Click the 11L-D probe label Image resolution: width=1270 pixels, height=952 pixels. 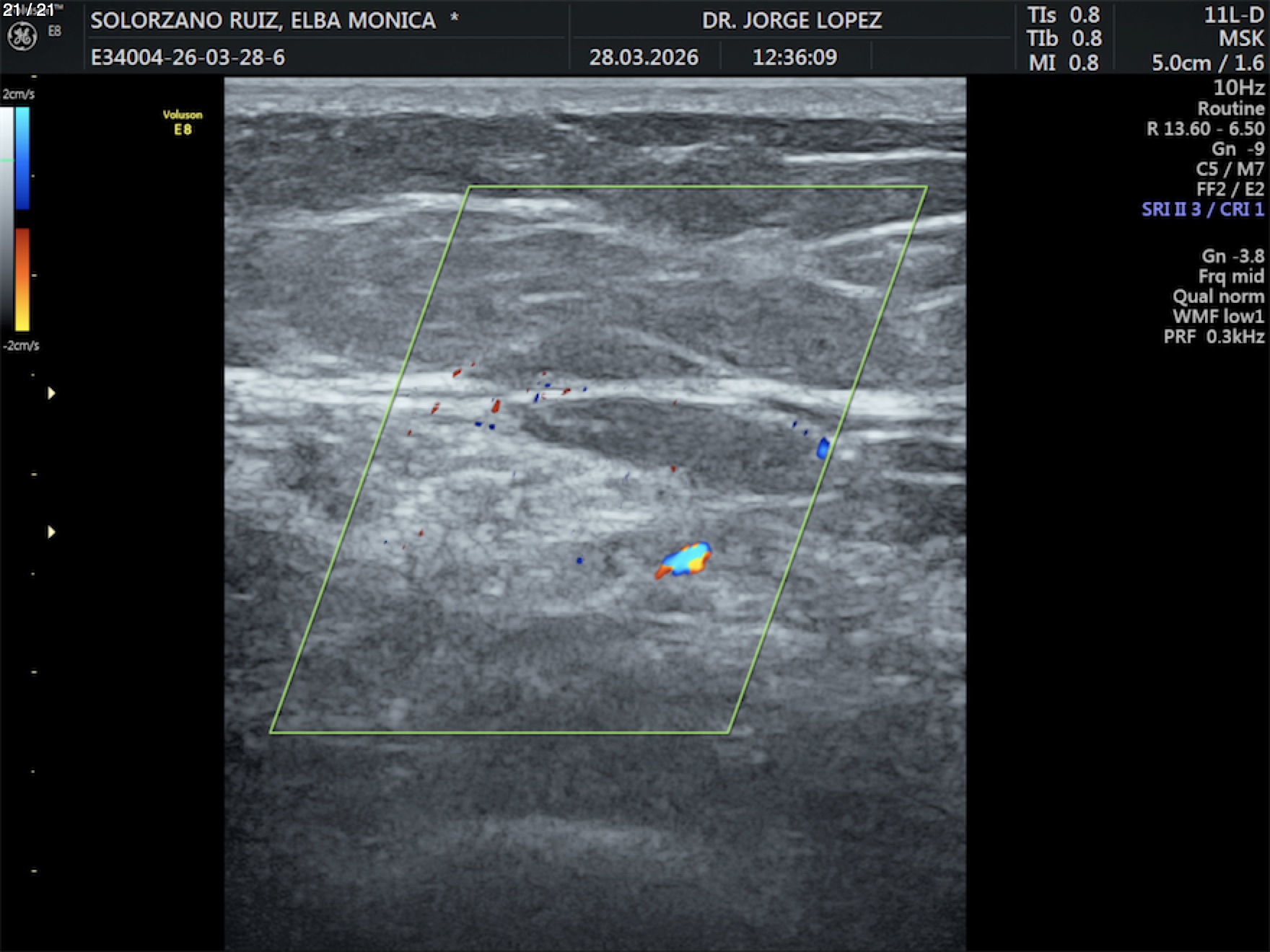coord(1233,15)
